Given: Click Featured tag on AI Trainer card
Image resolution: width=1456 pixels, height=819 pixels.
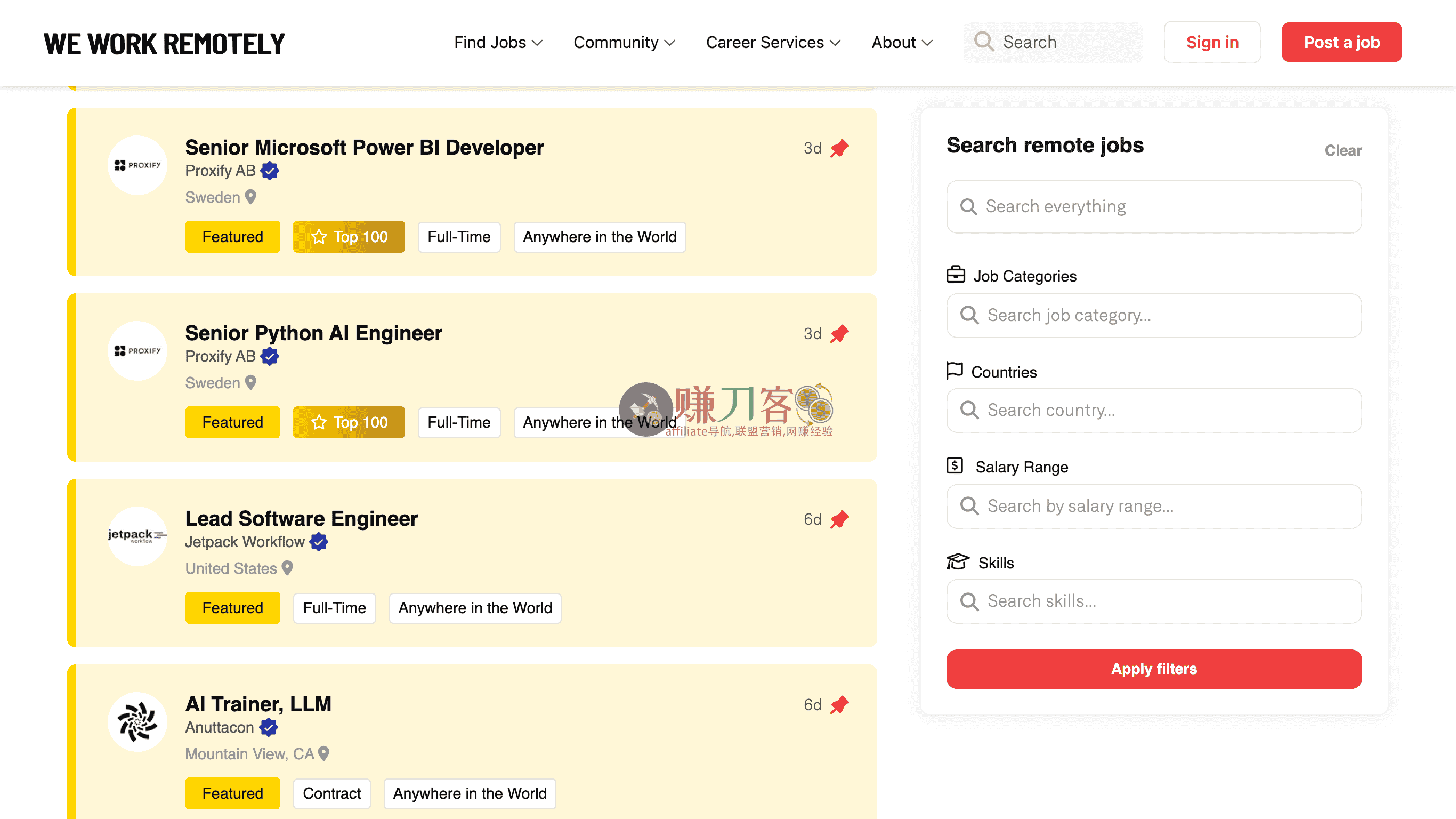Looking at the screenshot, I should coord(232,793).
